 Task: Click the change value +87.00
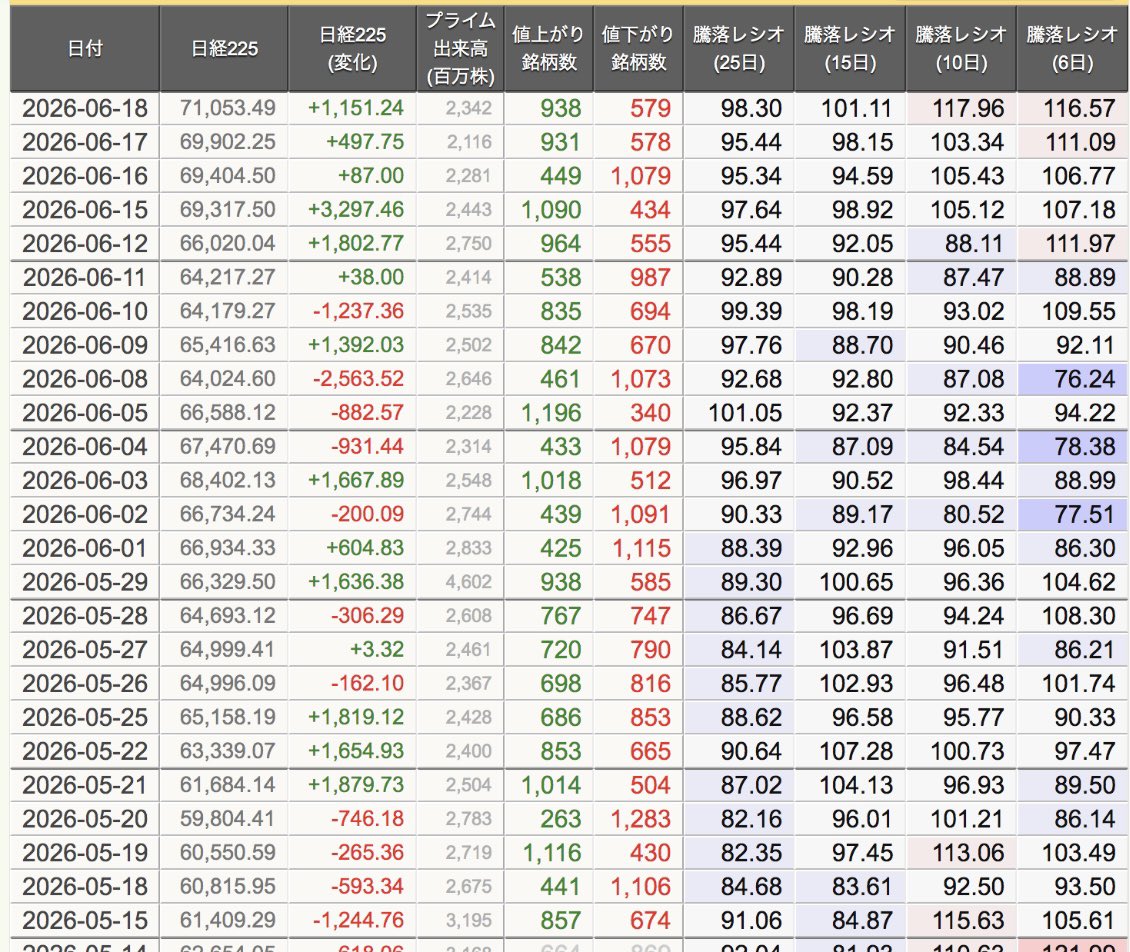373,176
